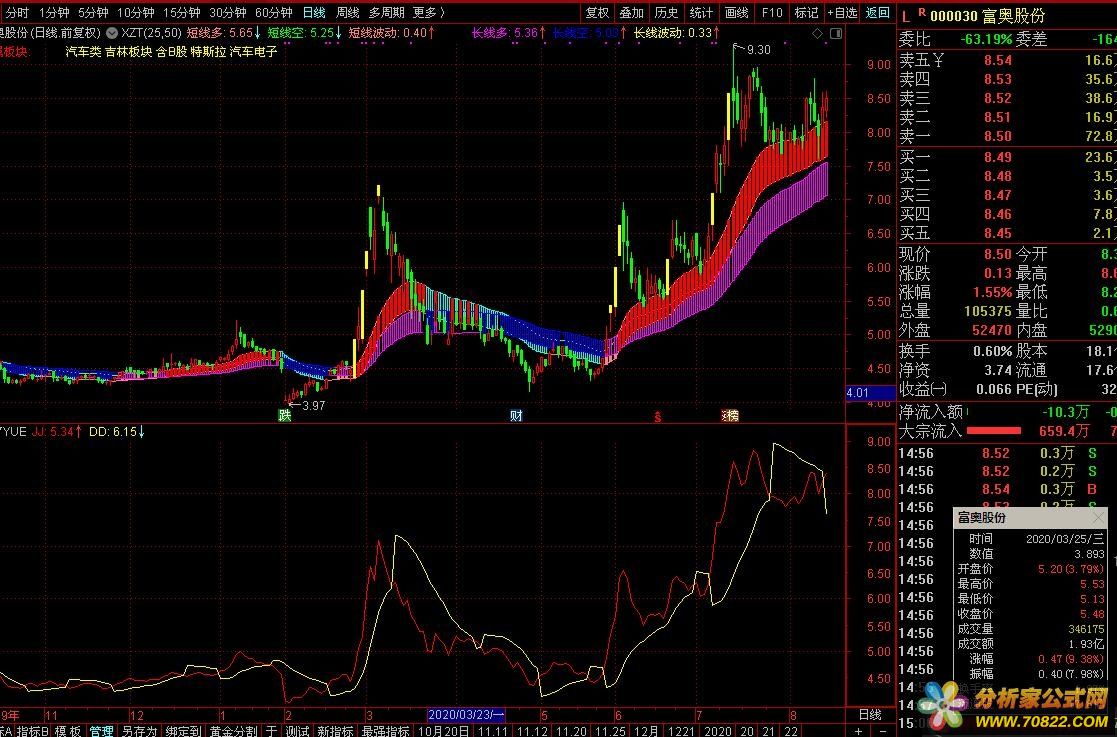The image size is (1117, 737).
Task: Select the 指标B tab at bottom
Action: (33, 731)
